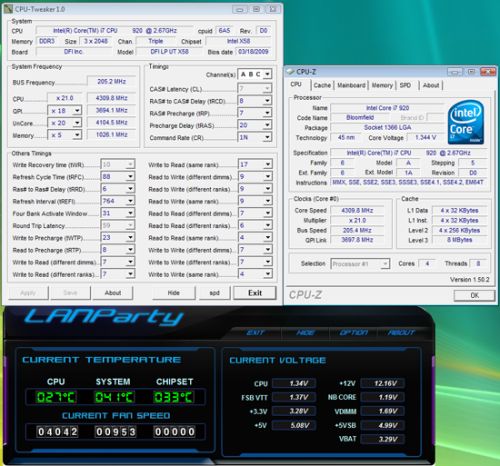Screen dimensions: 500x466
Task: Open the Processor #1 selection combo box
Action: pos(360,264)
